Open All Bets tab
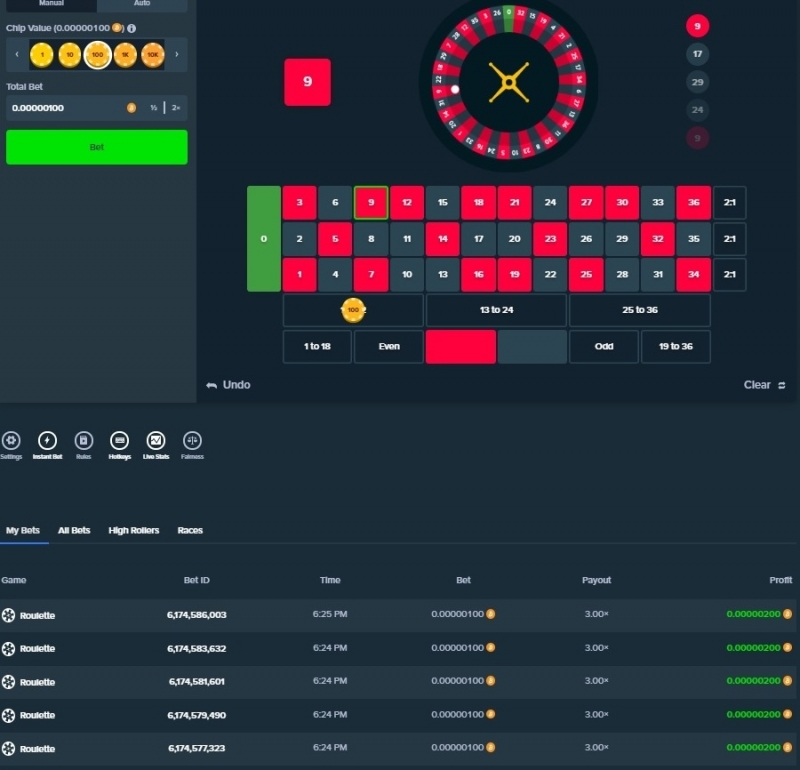 pyautogui.click(x=74, y=530)
